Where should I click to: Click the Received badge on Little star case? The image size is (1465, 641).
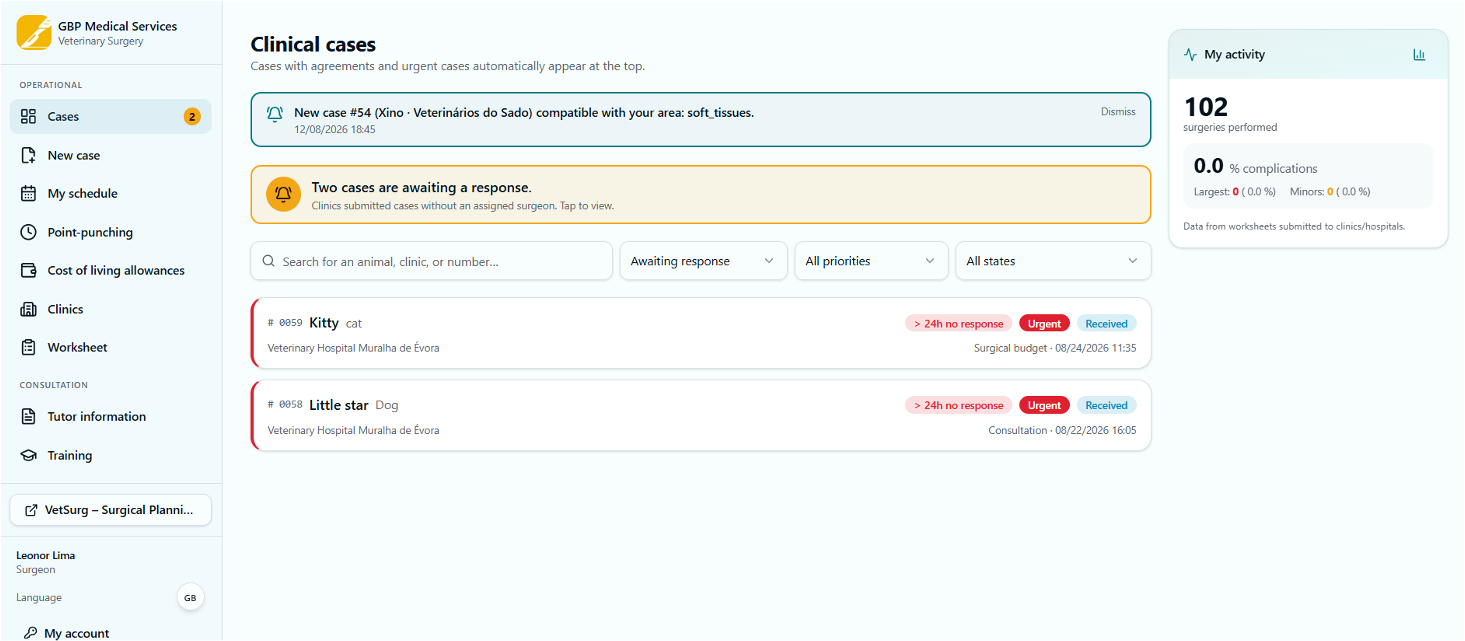coord(1106,406)
